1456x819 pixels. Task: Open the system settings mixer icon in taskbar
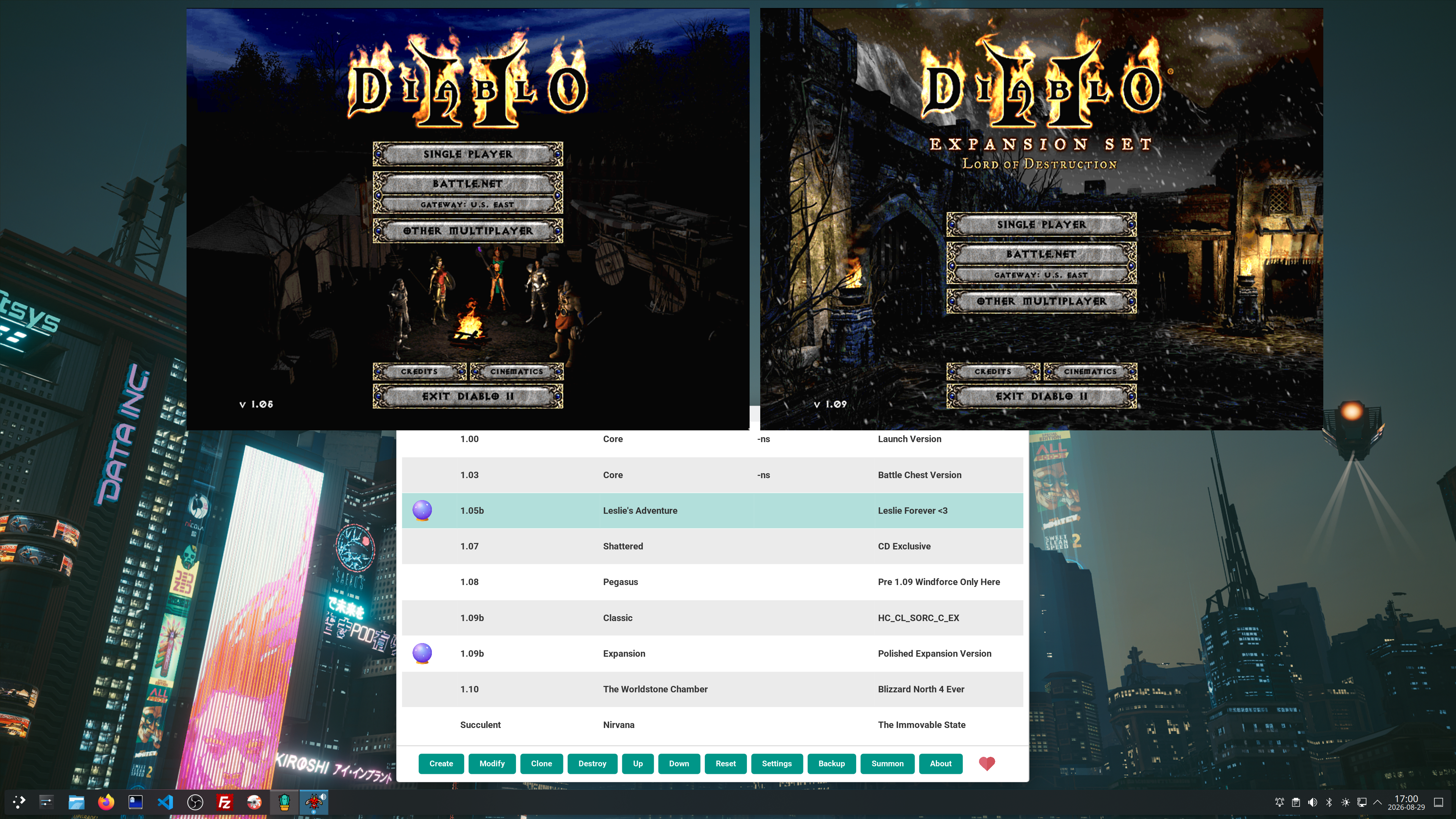46,802
